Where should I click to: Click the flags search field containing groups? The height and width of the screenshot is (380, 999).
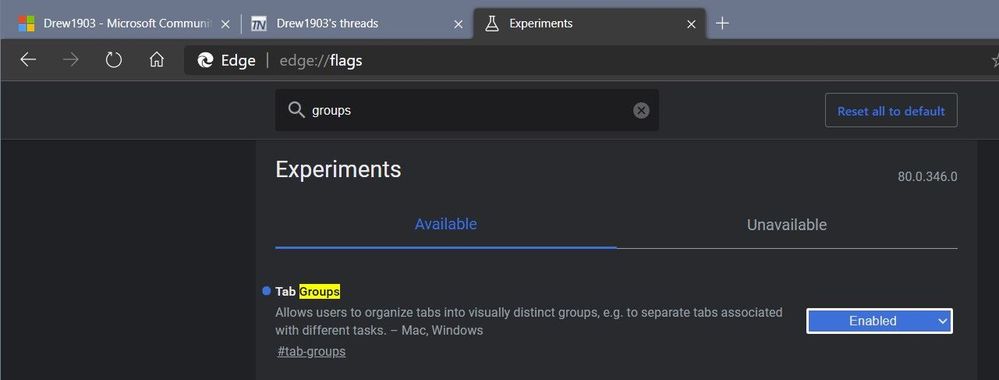tap(467, 110)
